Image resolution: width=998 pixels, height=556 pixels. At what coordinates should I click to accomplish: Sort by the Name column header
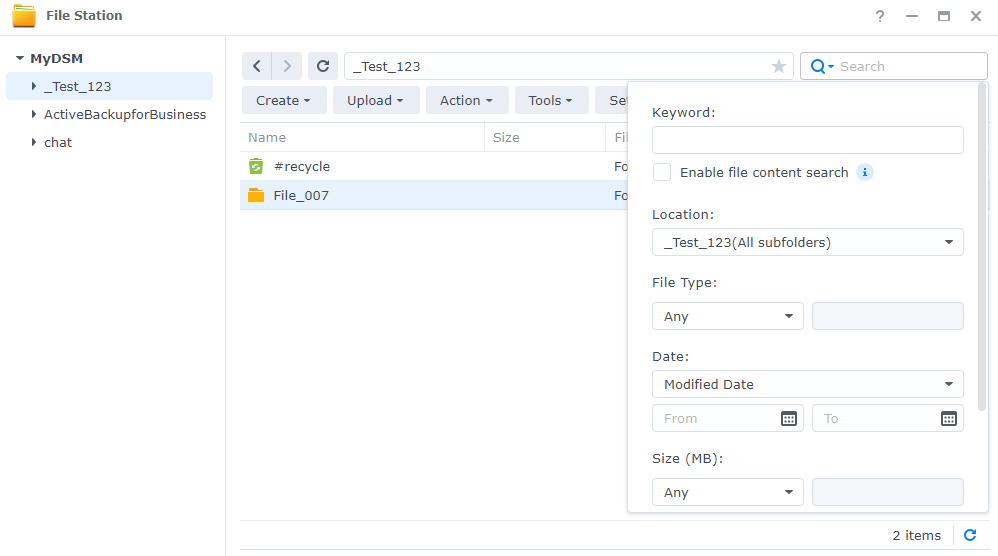362,137
